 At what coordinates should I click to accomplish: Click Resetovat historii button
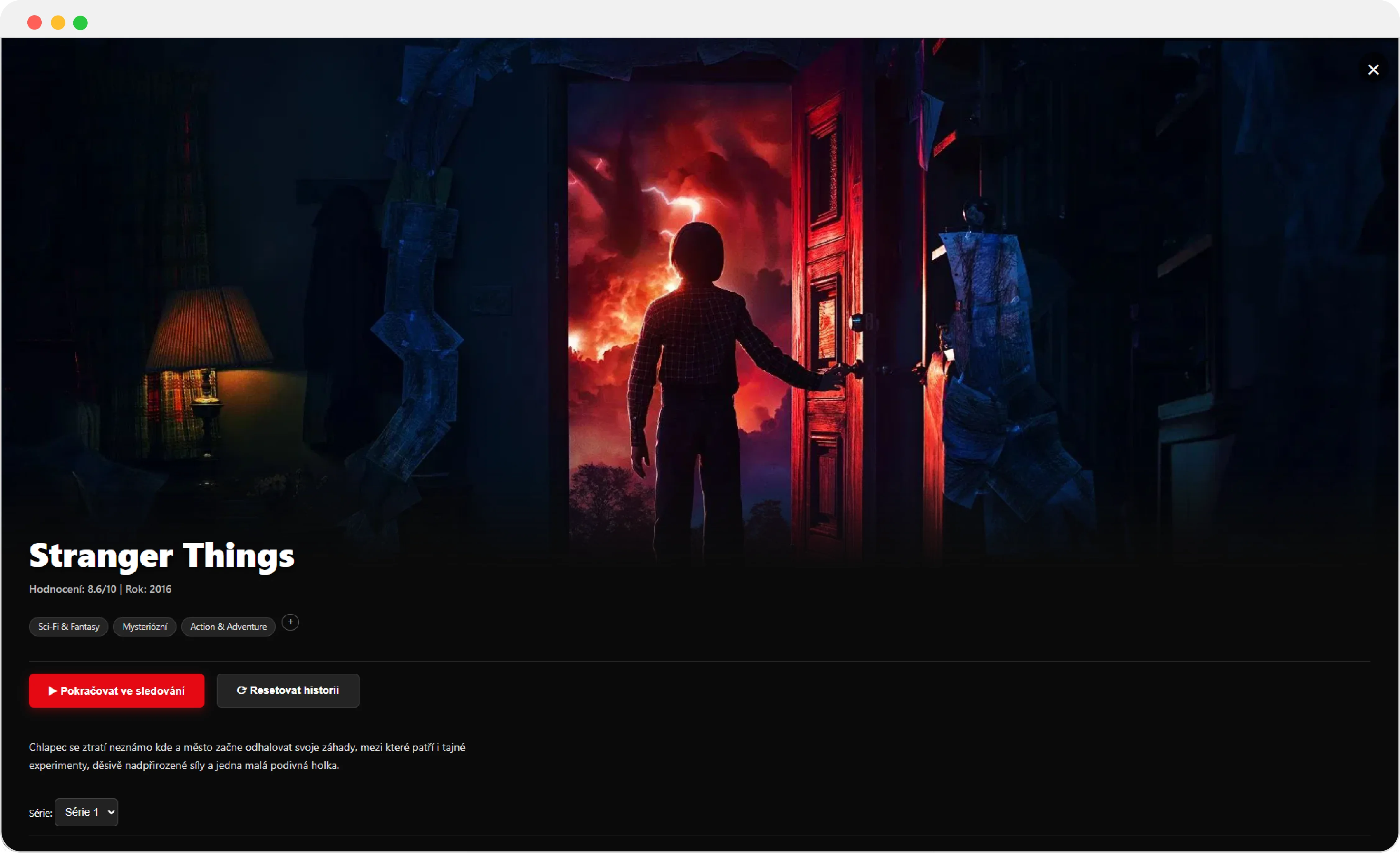coord(288,691)
